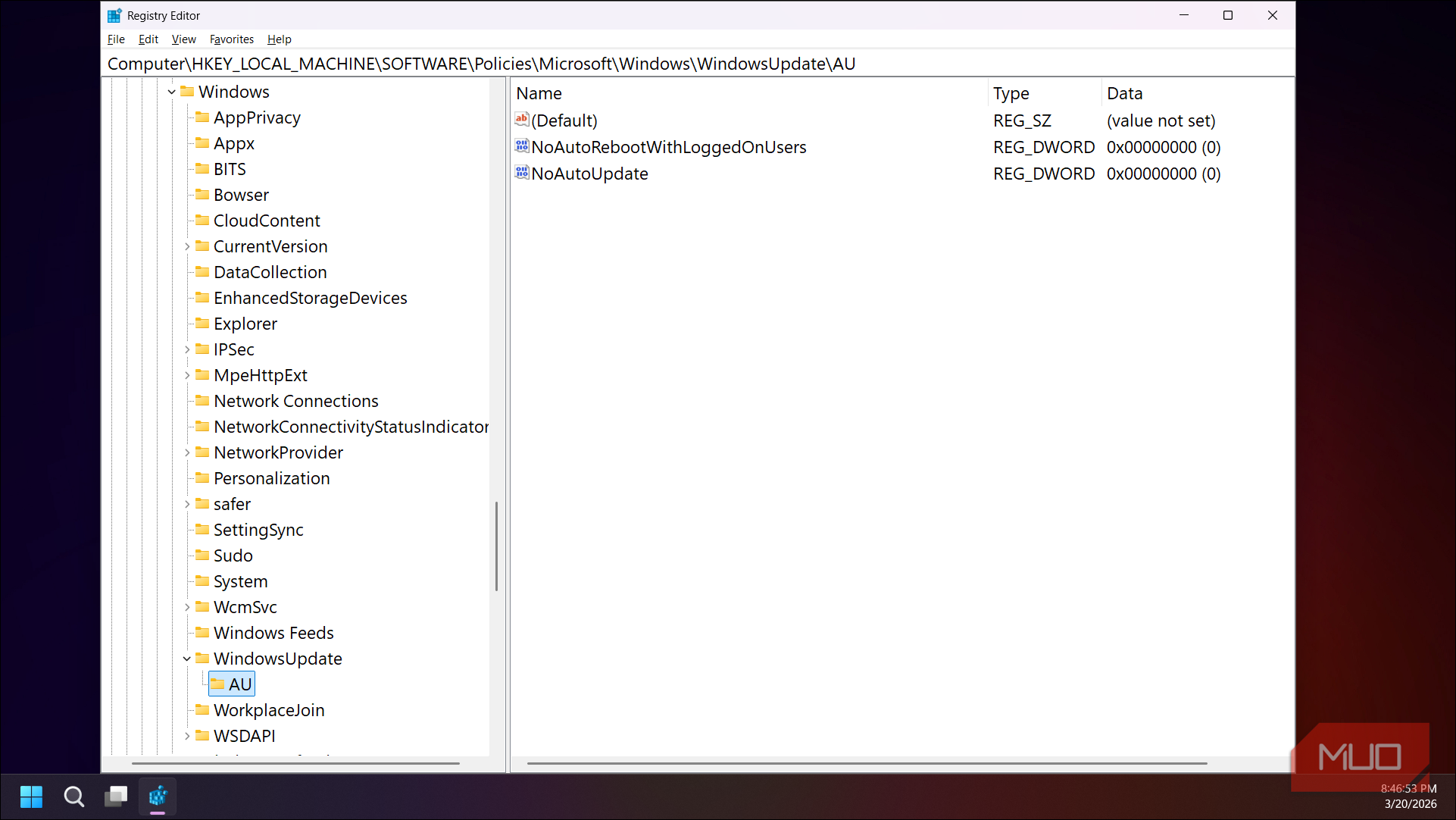The width and height of the screenshot is (1456, 820).
Task: Expand the safer key
Action: pyautogui.click(x=187, y=504)
